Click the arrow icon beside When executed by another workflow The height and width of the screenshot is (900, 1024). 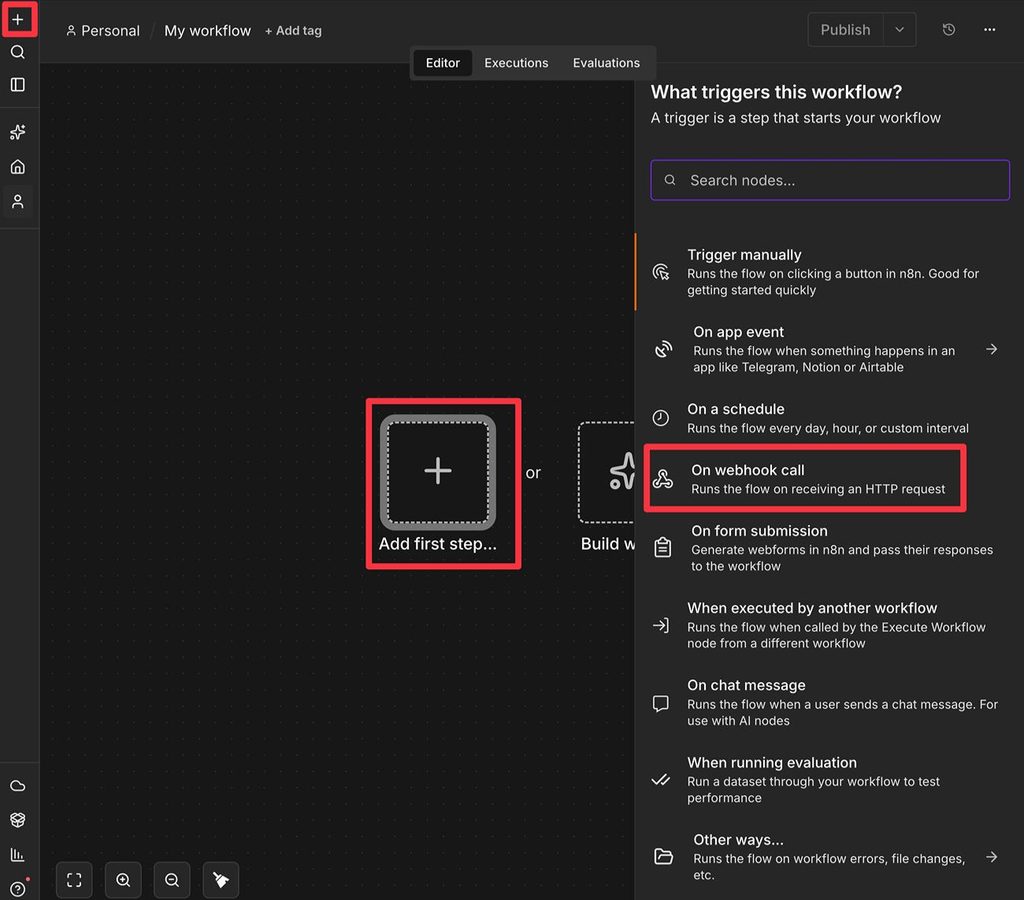click(x=660, y=625)
